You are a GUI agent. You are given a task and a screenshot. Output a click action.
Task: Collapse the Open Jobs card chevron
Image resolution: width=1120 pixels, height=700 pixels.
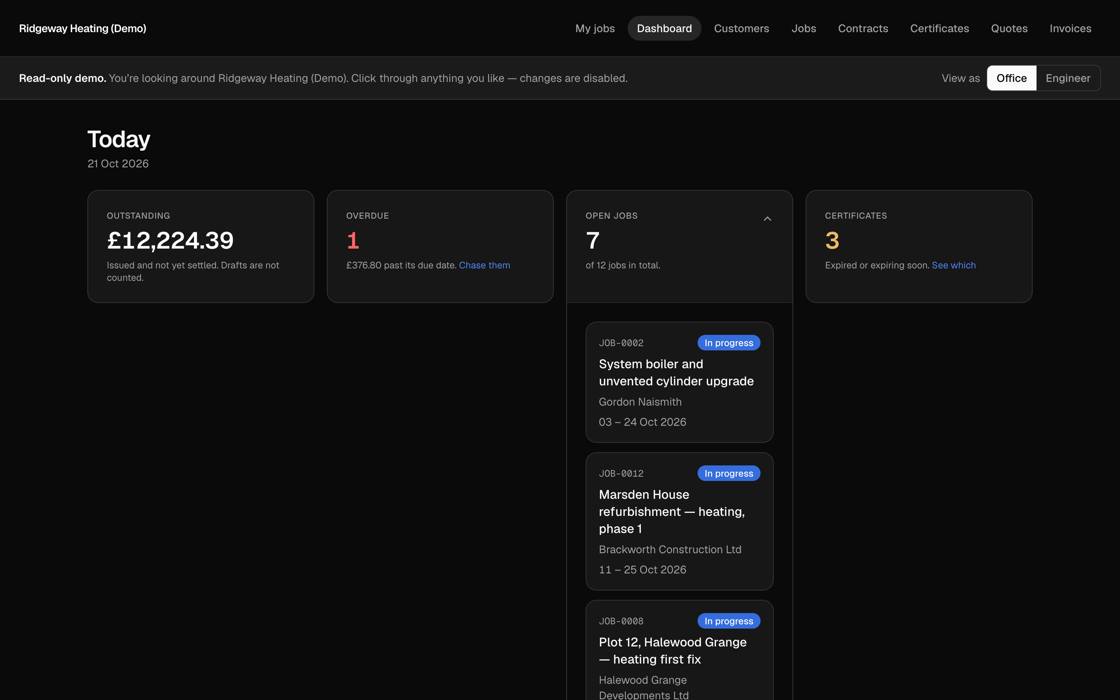[767, 219]
